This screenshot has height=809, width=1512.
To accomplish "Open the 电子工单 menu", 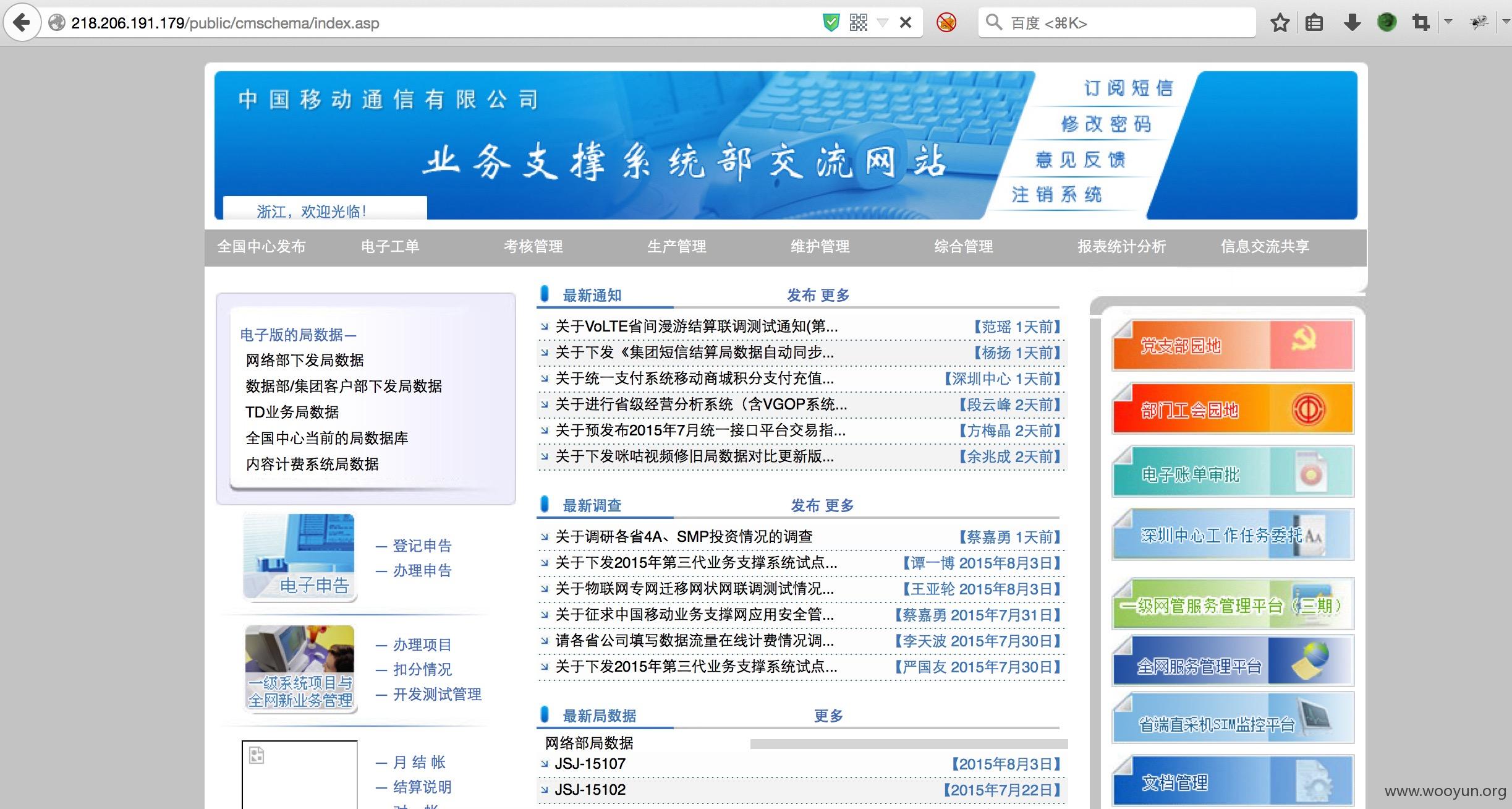I will coord(390,247).
